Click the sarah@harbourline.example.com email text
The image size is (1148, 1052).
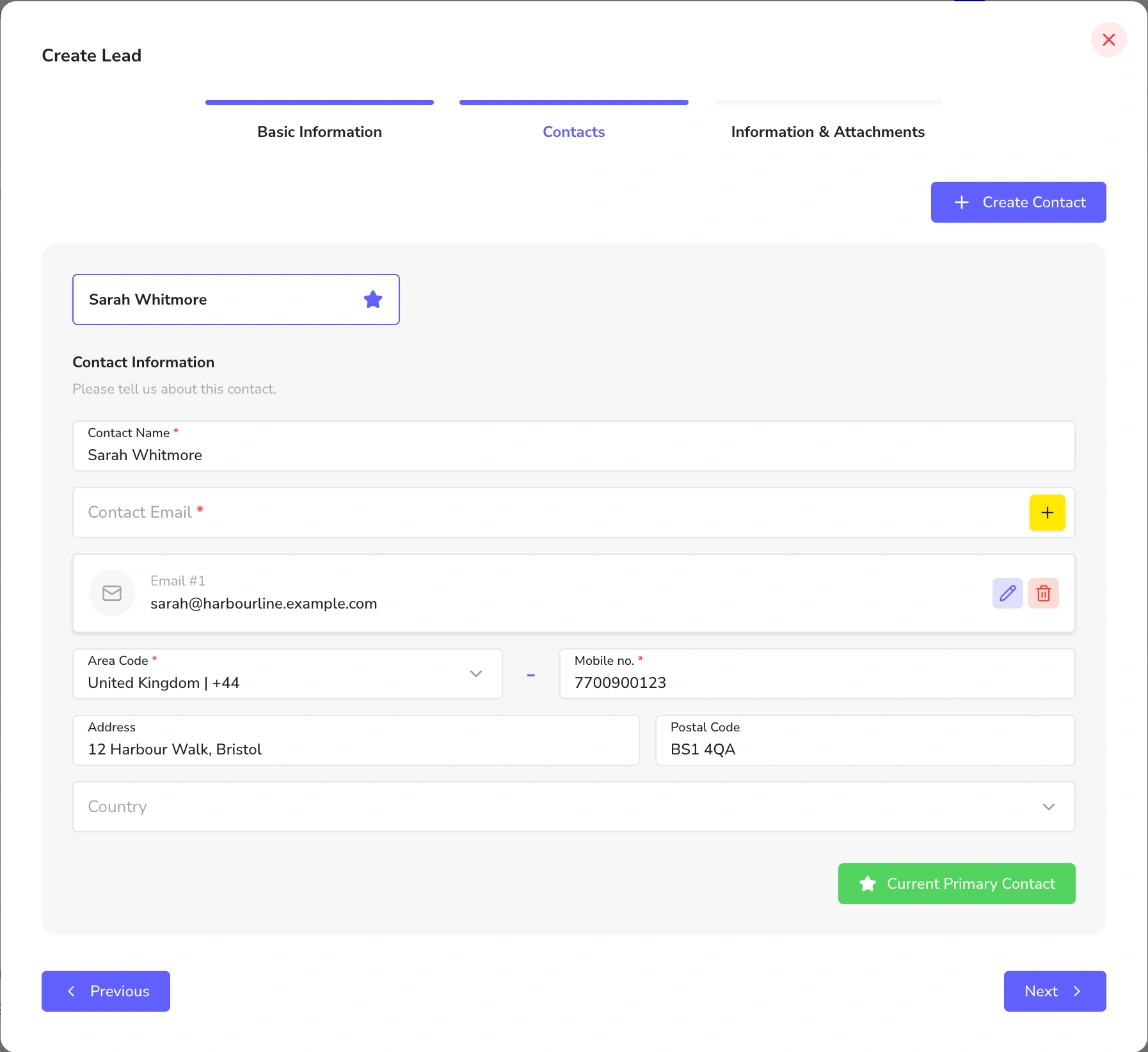pos(264,604)
